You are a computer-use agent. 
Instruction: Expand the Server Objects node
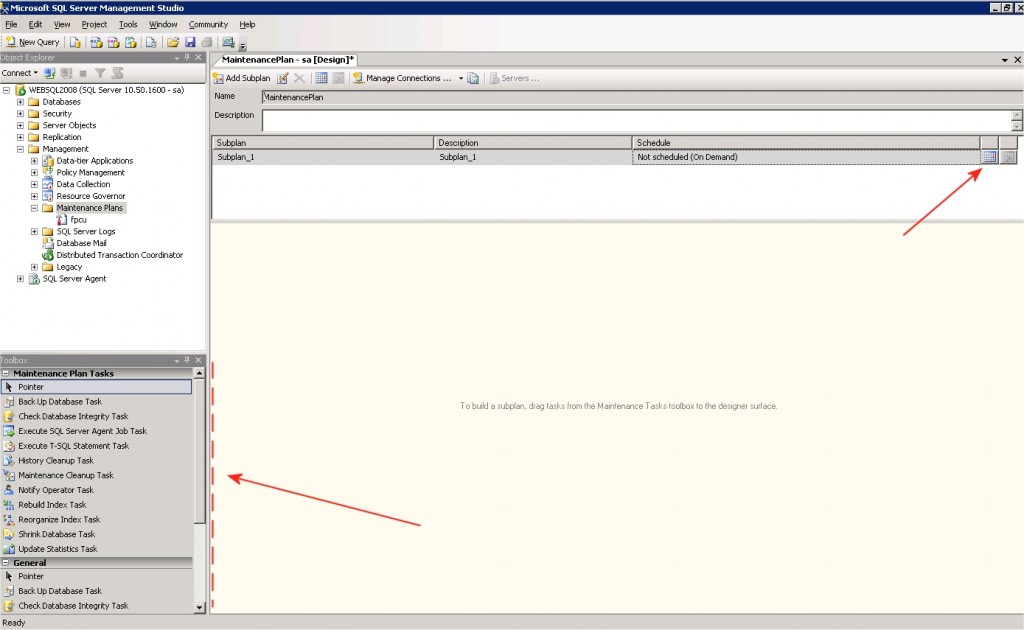coord(20,125)
